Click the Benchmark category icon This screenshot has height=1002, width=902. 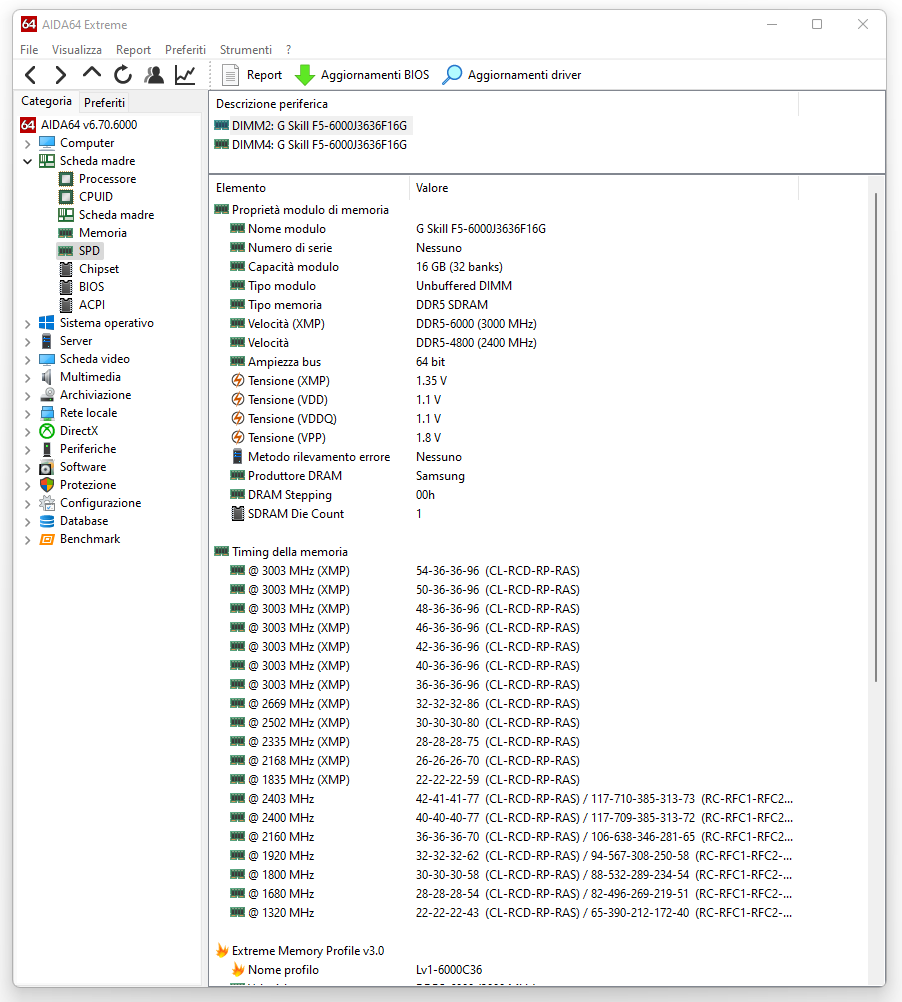(x=47, y=539)
